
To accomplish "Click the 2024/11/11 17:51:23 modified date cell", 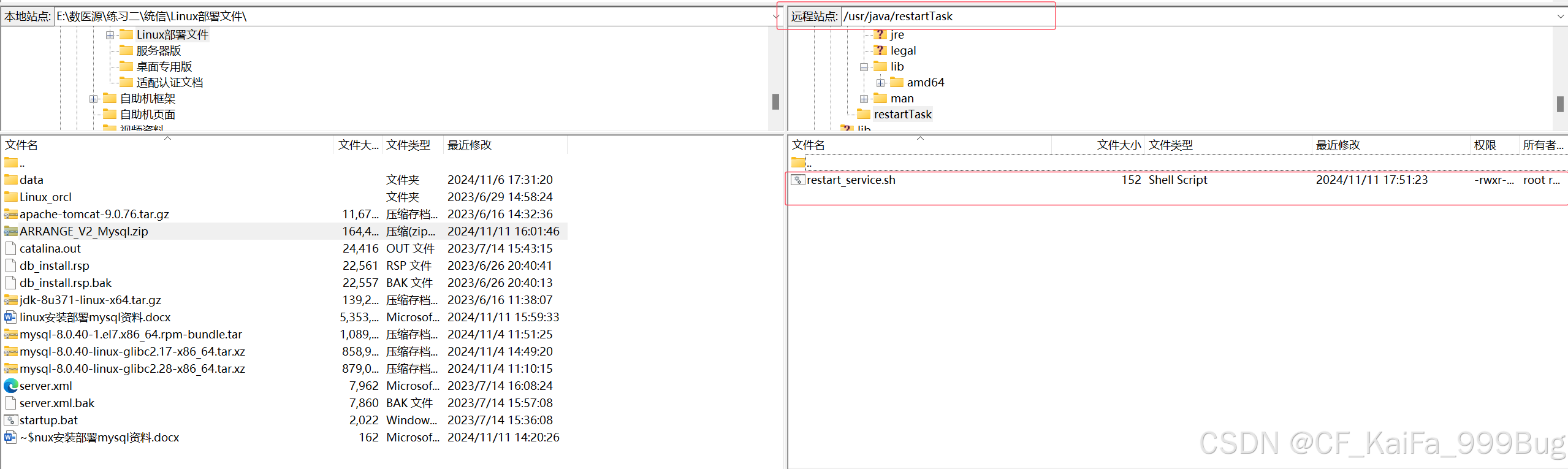I will pos(1372,180).
